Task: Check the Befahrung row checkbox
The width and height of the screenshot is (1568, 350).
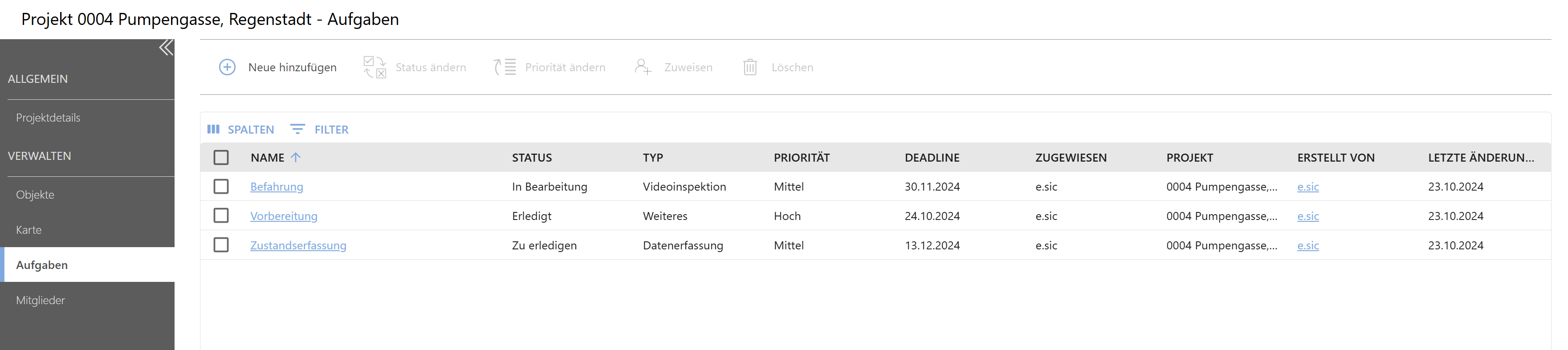Action: coord(221,186)
